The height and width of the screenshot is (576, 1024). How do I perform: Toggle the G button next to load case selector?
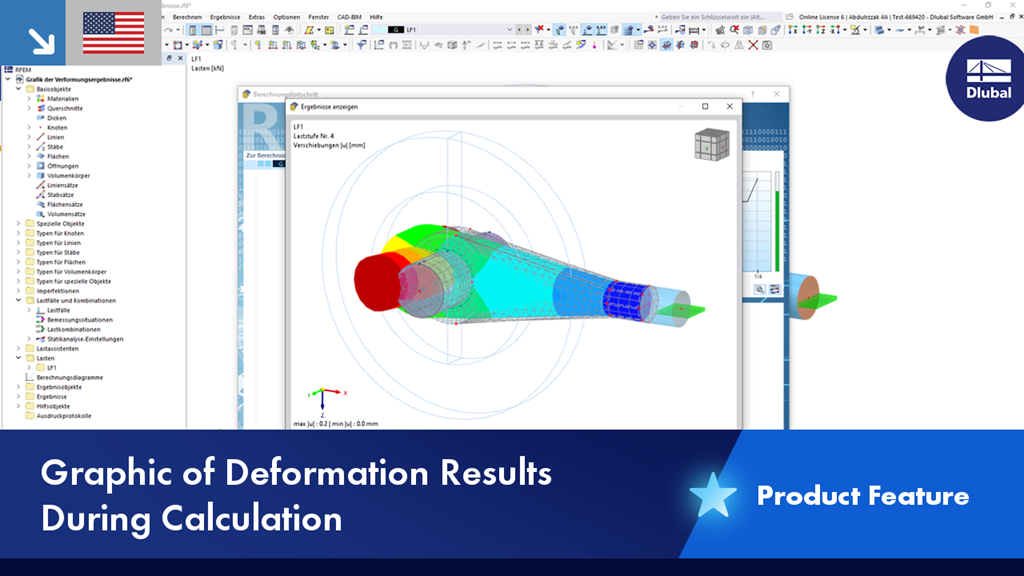tap(397, 29)
